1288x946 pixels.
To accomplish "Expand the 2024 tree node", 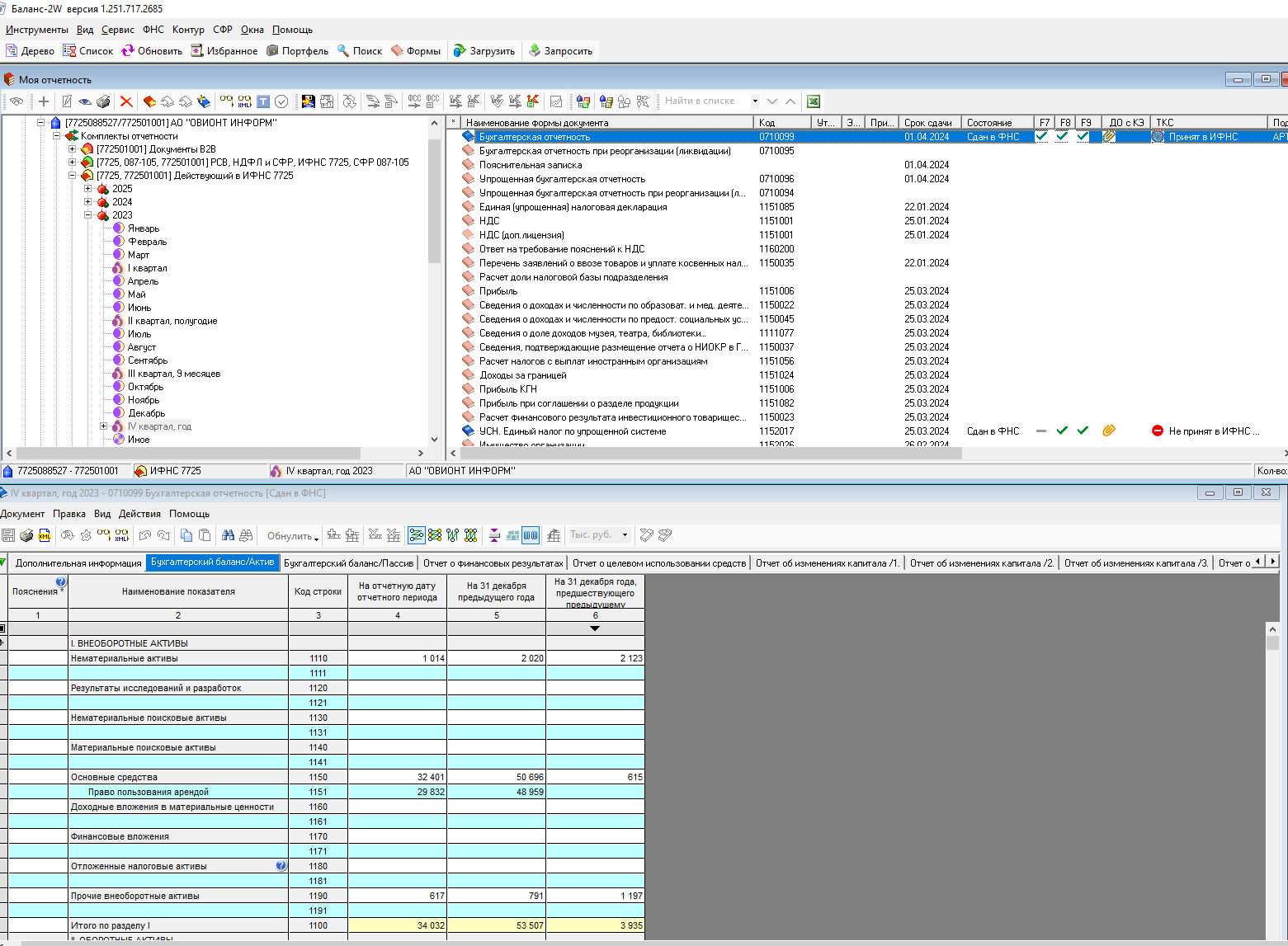I will tap(88, 202).
